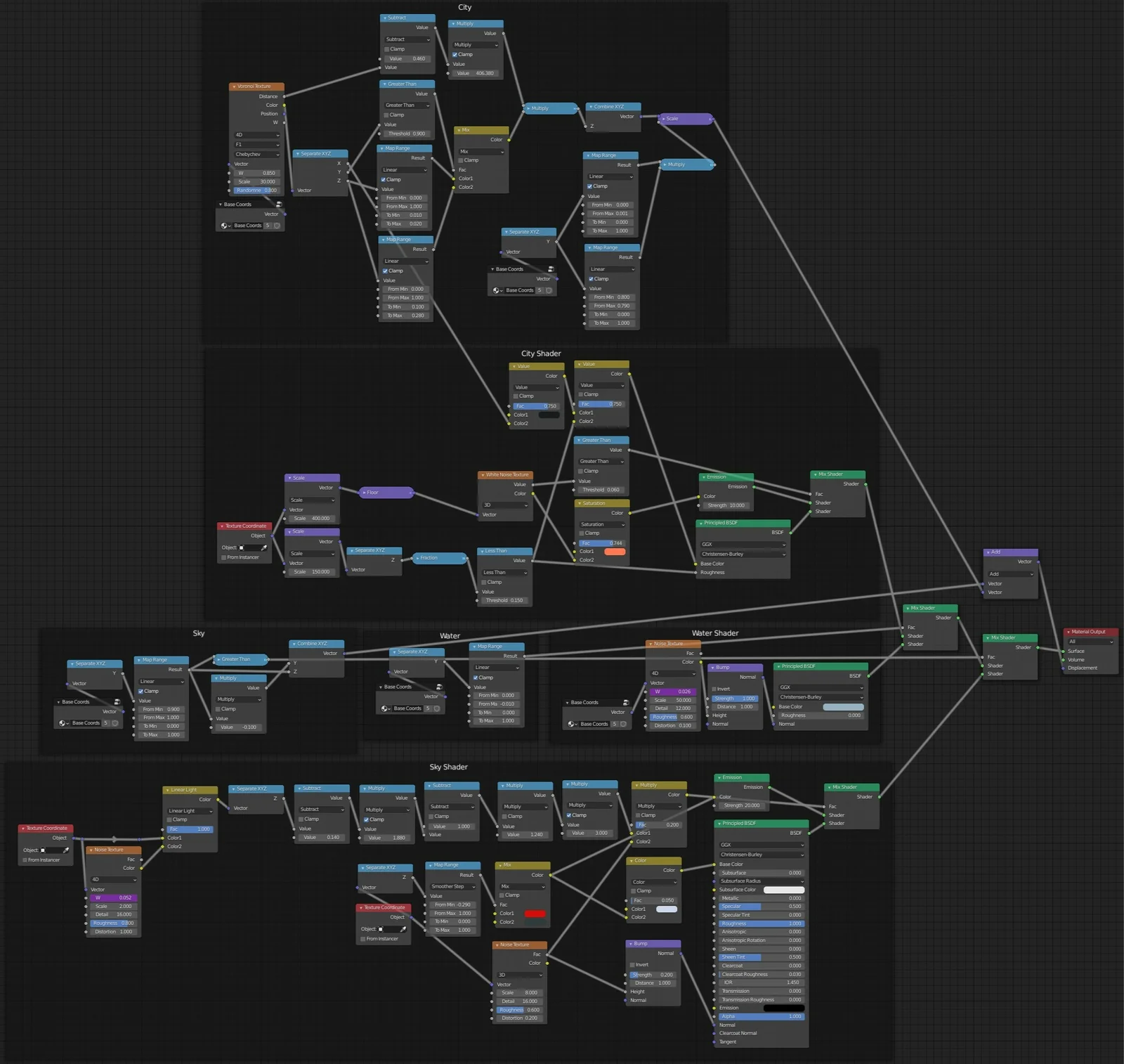
Task: Collapse the Voronoi Texture node with its header triangle
Action: tap(234, 86)
